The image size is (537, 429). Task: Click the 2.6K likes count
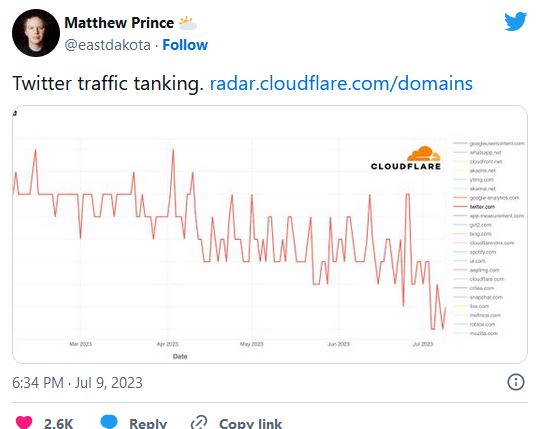point(59,423)
